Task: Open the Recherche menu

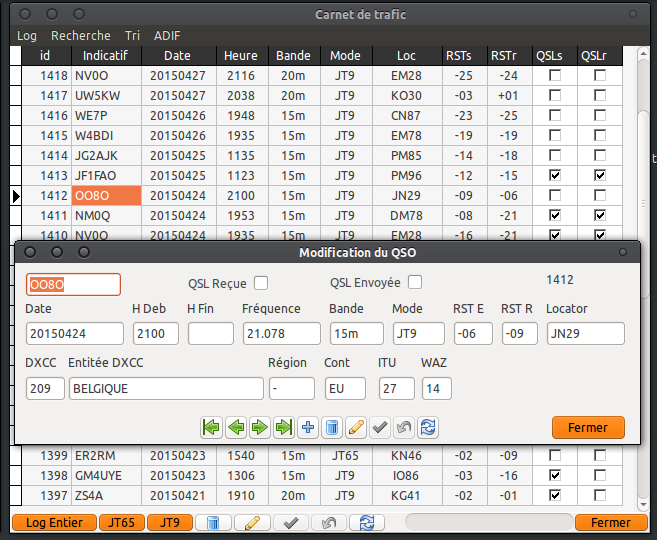Action: (81, 35)
